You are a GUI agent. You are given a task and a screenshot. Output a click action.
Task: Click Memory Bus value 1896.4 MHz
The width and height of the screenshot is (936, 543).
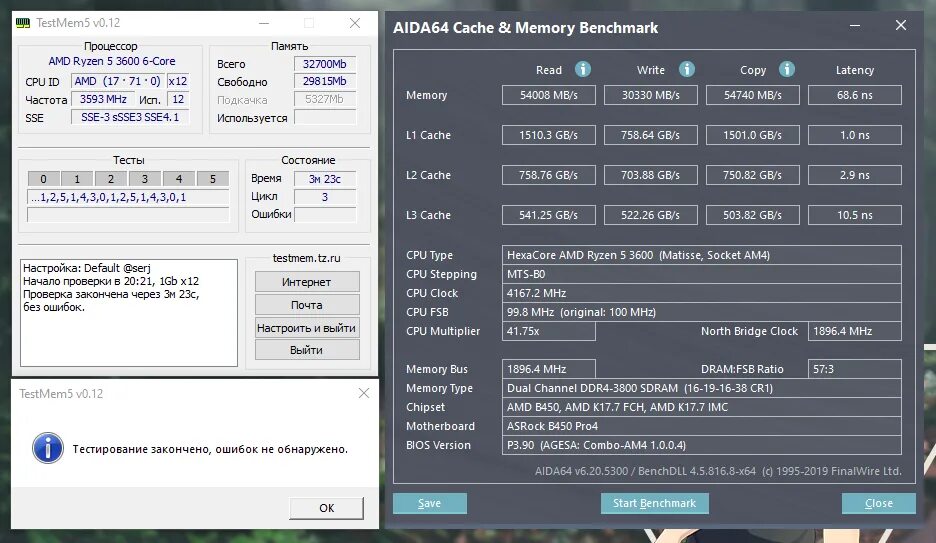coord(549,369)
